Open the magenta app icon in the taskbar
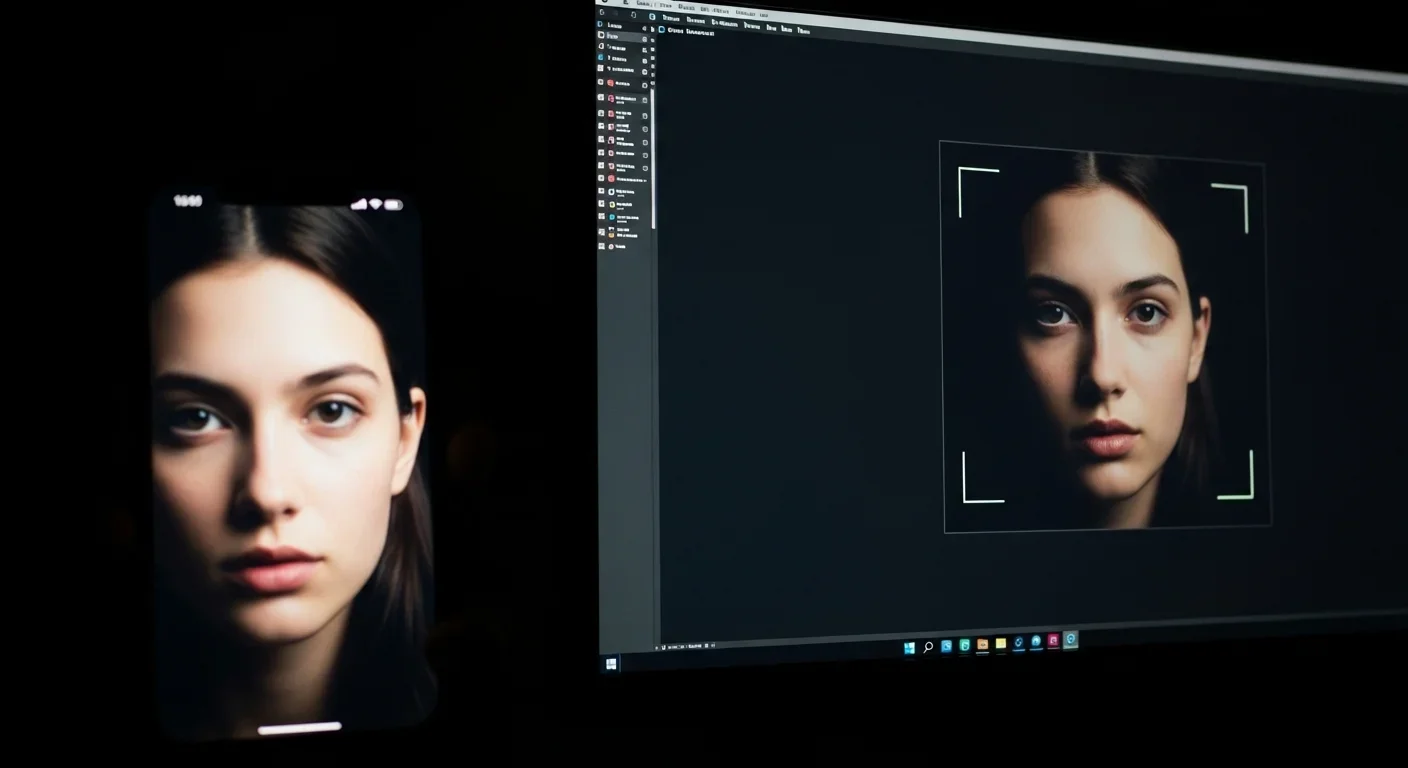This screenshot has height=768, width=1408. tap(1053, 641)
